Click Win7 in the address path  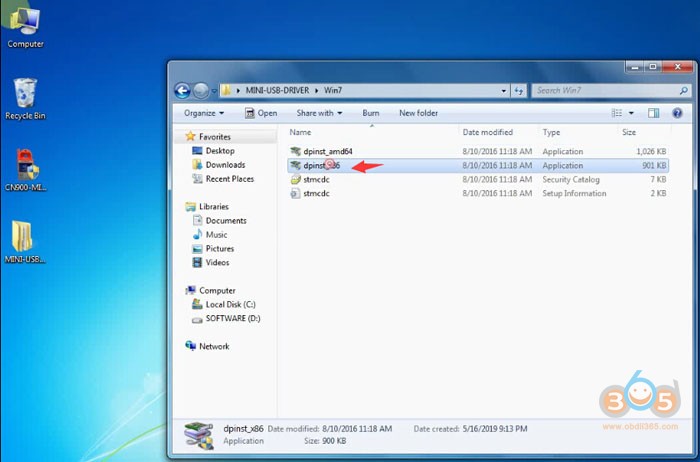pos(333,90)
